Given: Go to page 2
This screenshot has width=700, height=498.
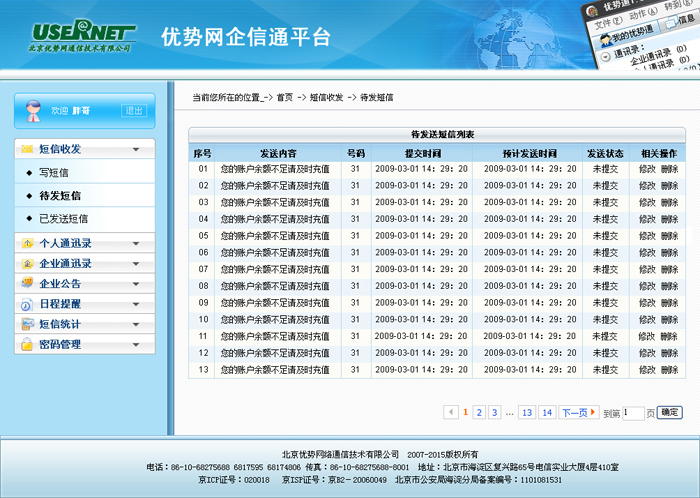Looking at the screenshot, I should tap(479, 412).
